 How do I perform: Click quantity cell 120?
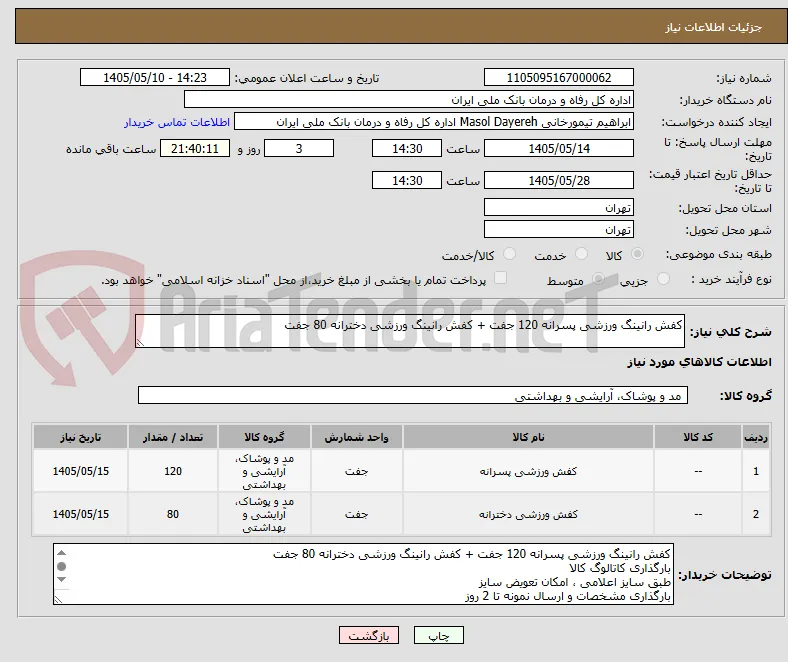pyautogui.click(x=173, y=471)
